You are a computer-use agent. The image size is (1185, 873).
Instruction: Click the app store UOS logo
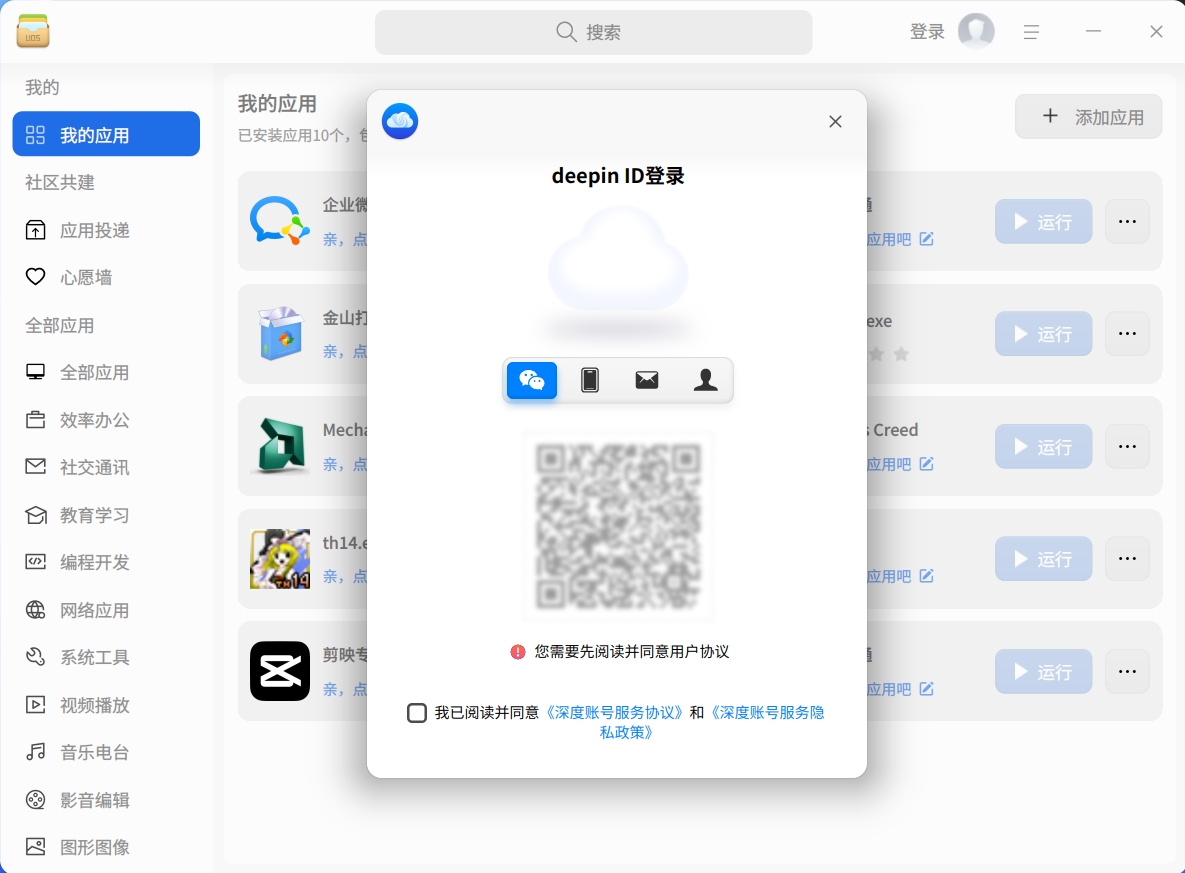point(32,31)
